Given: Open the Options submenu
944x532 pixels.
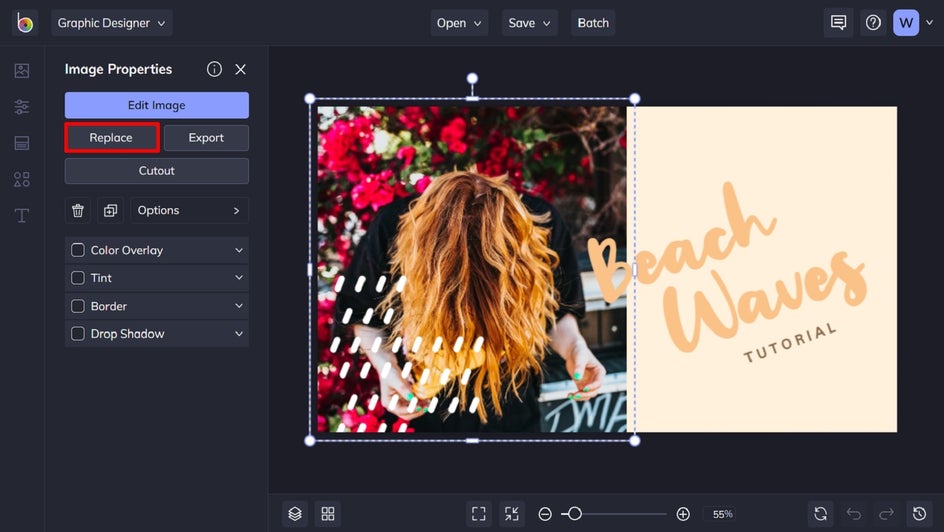Looking at the screenshot, I should pos(190,210).
